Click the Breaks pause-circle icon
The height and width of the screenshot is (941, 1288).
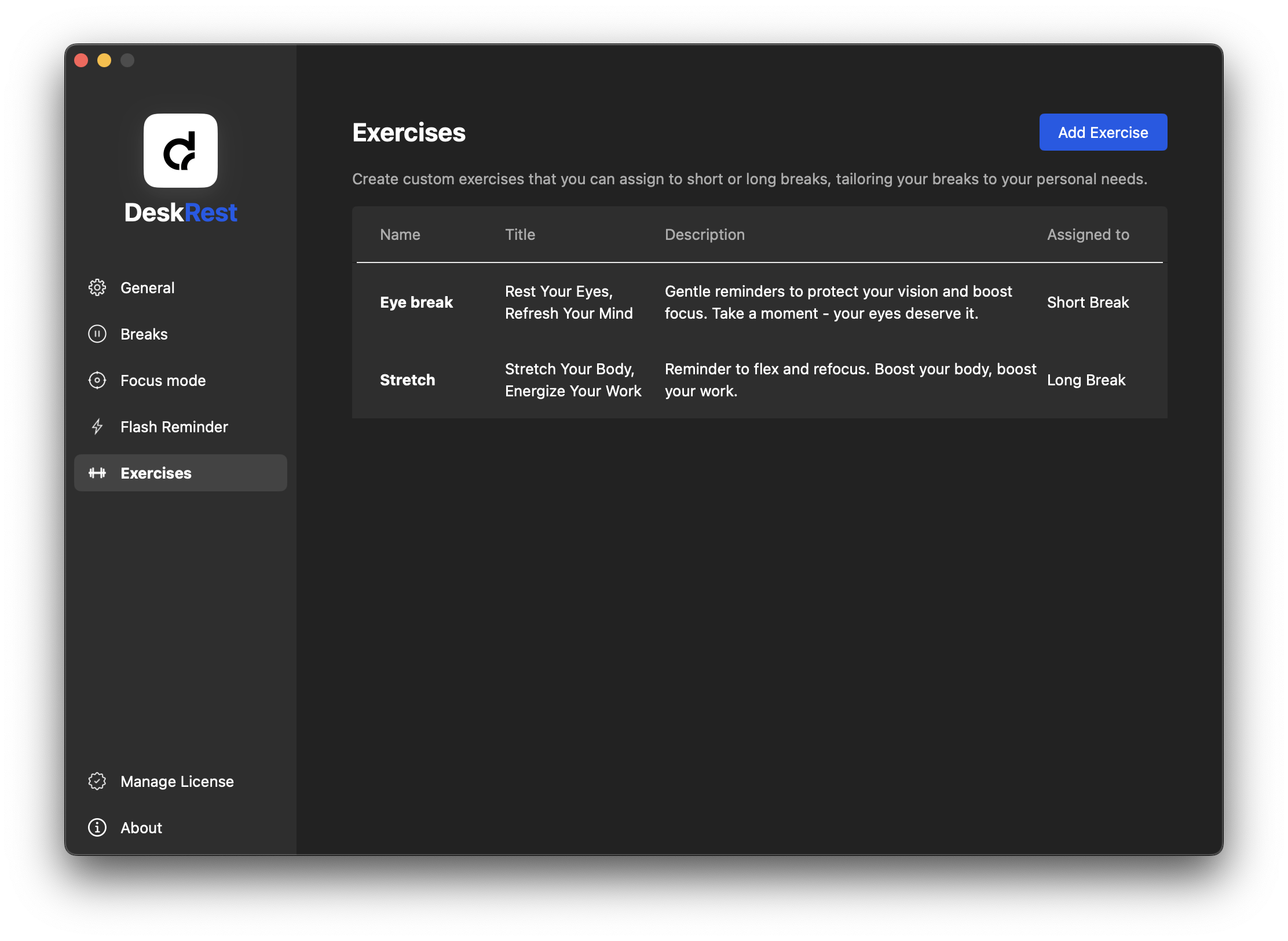pos(97,334)
